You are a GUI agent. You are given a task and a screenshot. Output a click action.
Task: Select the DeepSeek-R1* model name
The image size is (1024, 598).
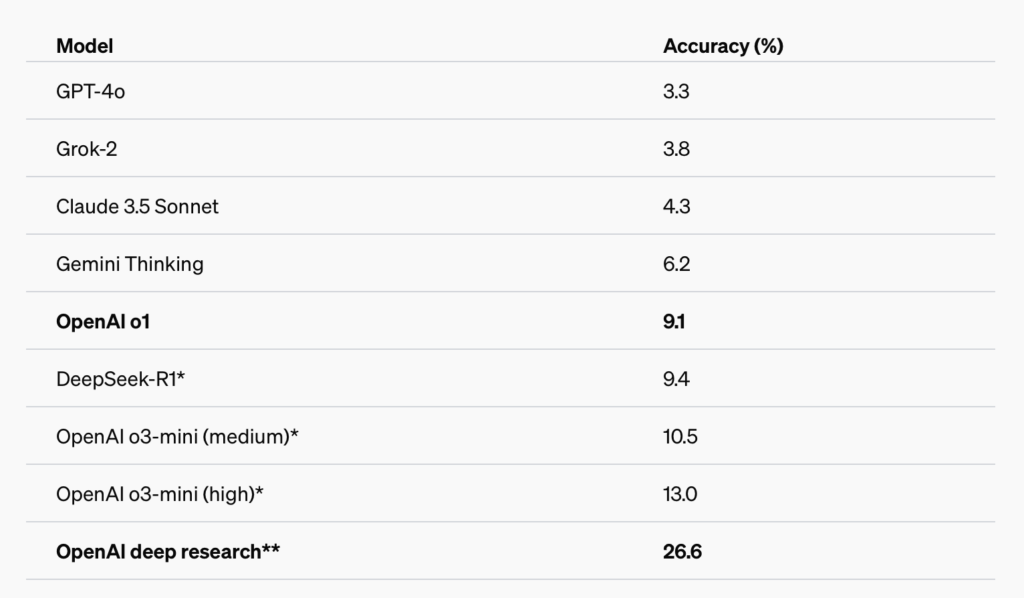point(120,379)
